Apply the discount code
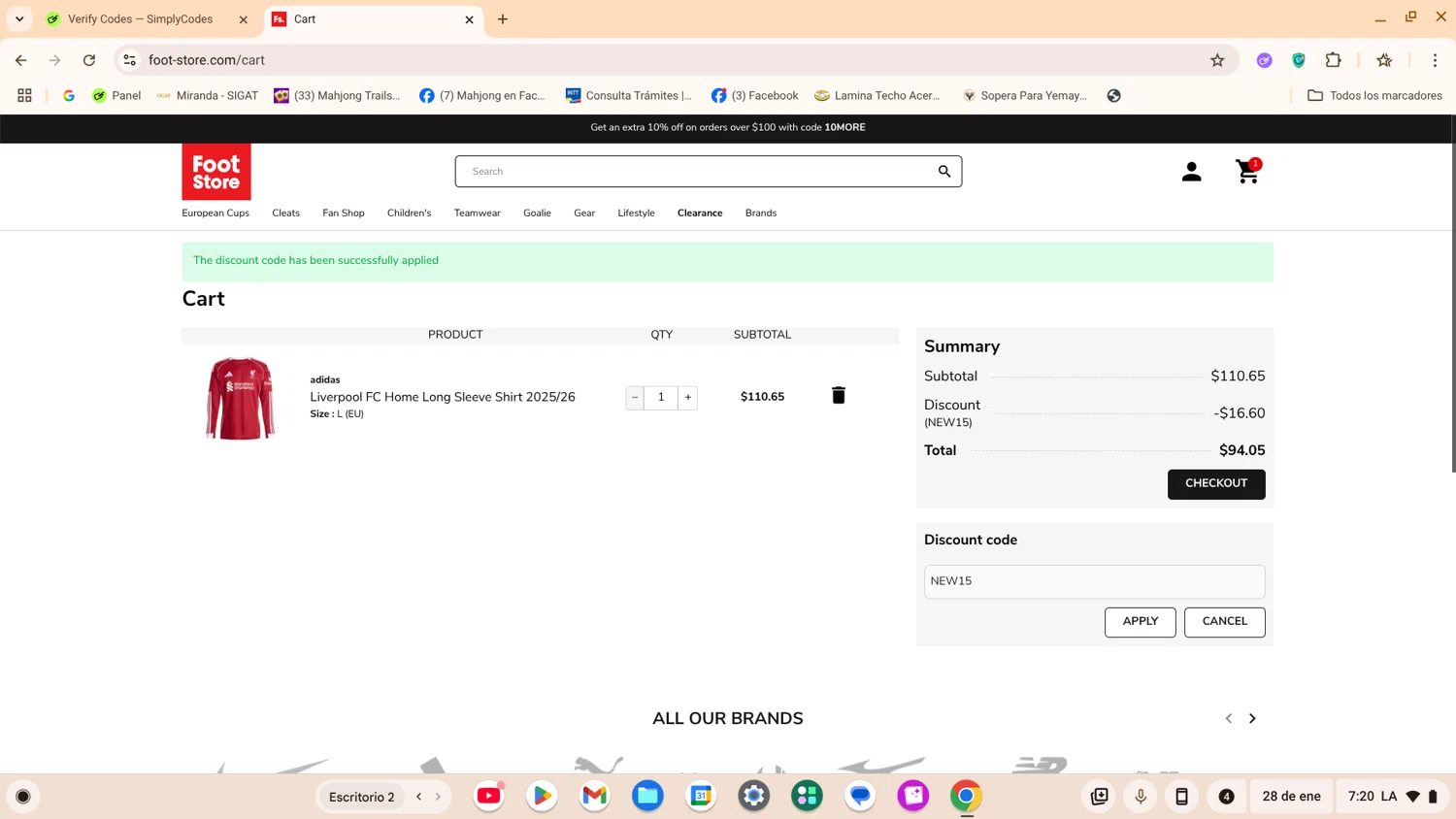Screen dimensions: 1456x819 coord(1141,622)
